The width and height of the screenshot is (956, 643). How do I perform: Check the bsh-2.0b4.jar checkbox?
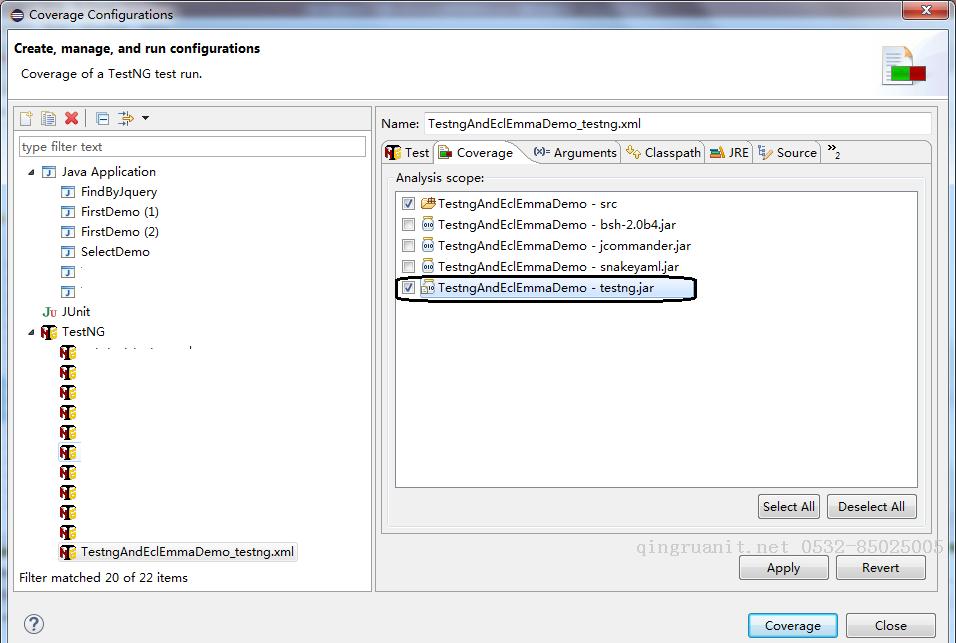pos(408,225)
